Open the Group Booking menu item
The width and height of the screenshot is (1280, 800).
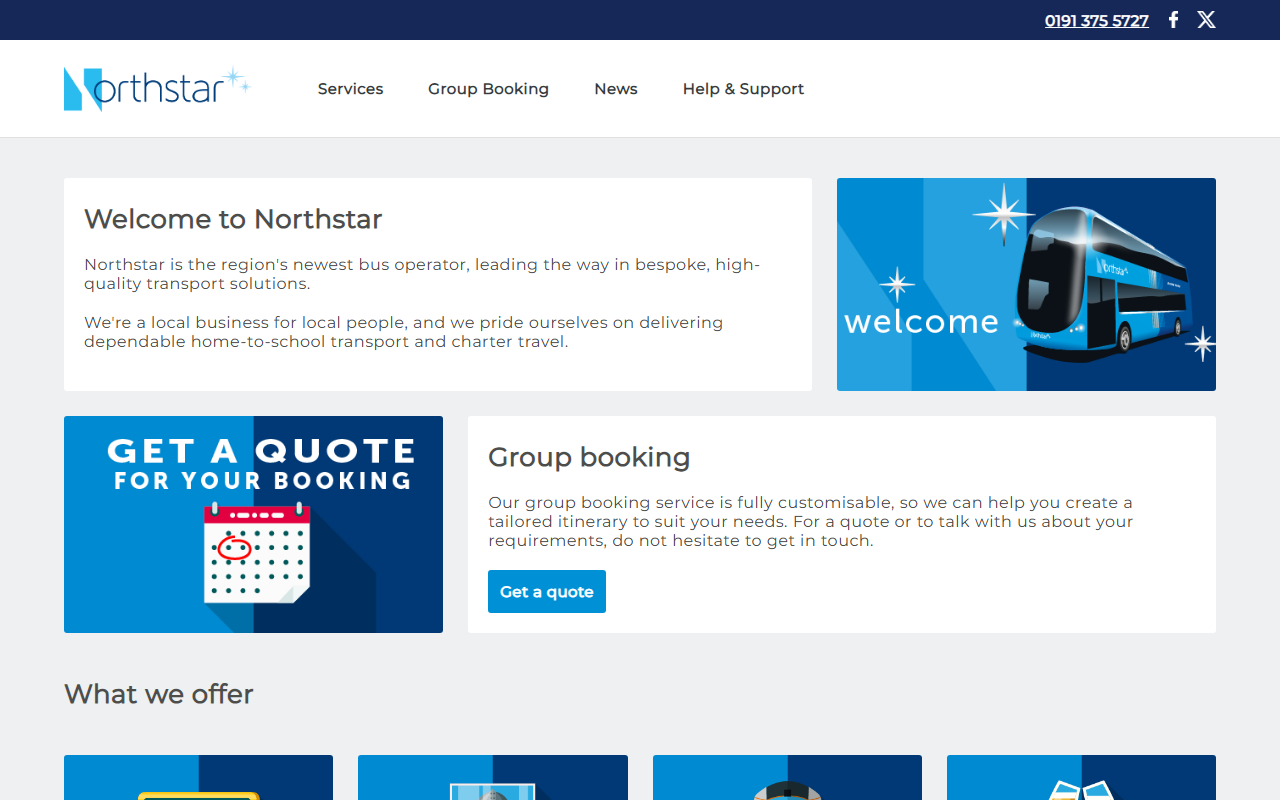(x=489, y=89)
